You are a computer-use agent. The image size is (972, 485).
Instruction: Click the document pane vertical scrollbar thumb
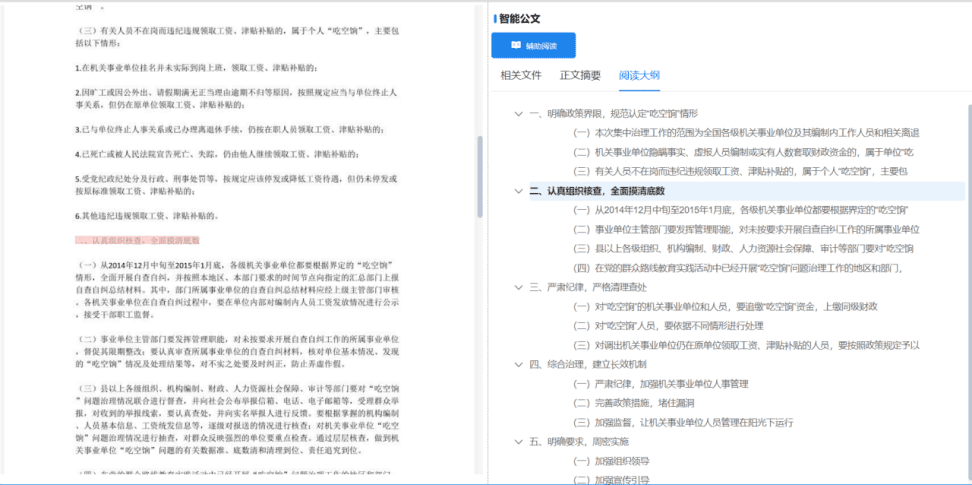480,176
